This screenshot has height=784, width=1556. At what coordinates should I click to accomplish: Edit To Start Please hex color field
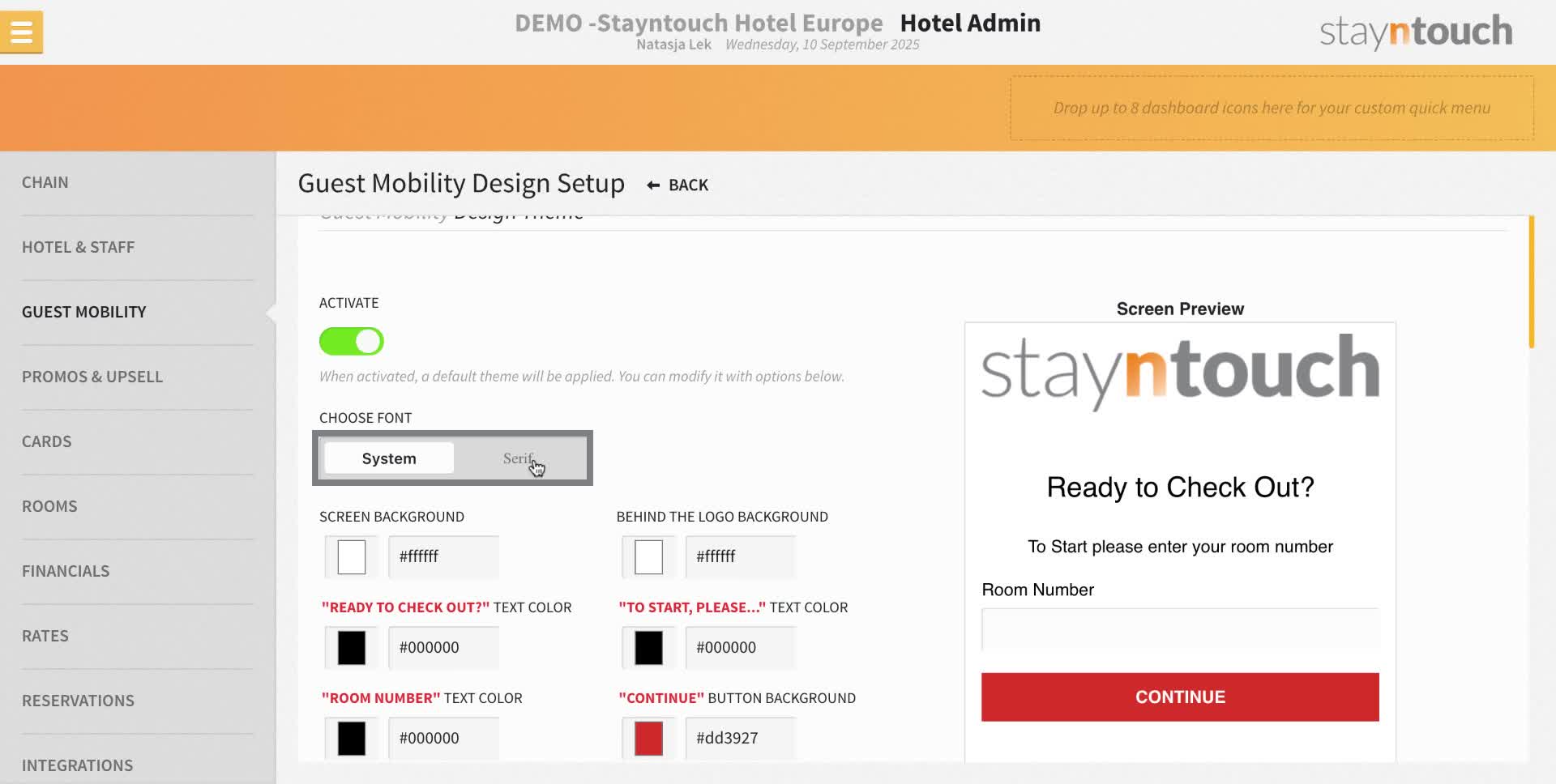[741, 648]
